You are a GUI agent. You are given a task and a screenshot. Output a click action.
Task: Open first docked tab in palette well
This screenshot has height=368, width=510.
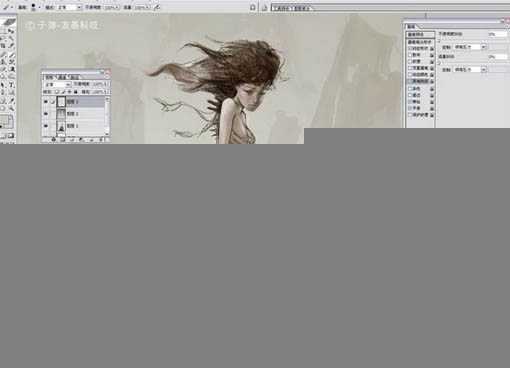pos(282,8)
